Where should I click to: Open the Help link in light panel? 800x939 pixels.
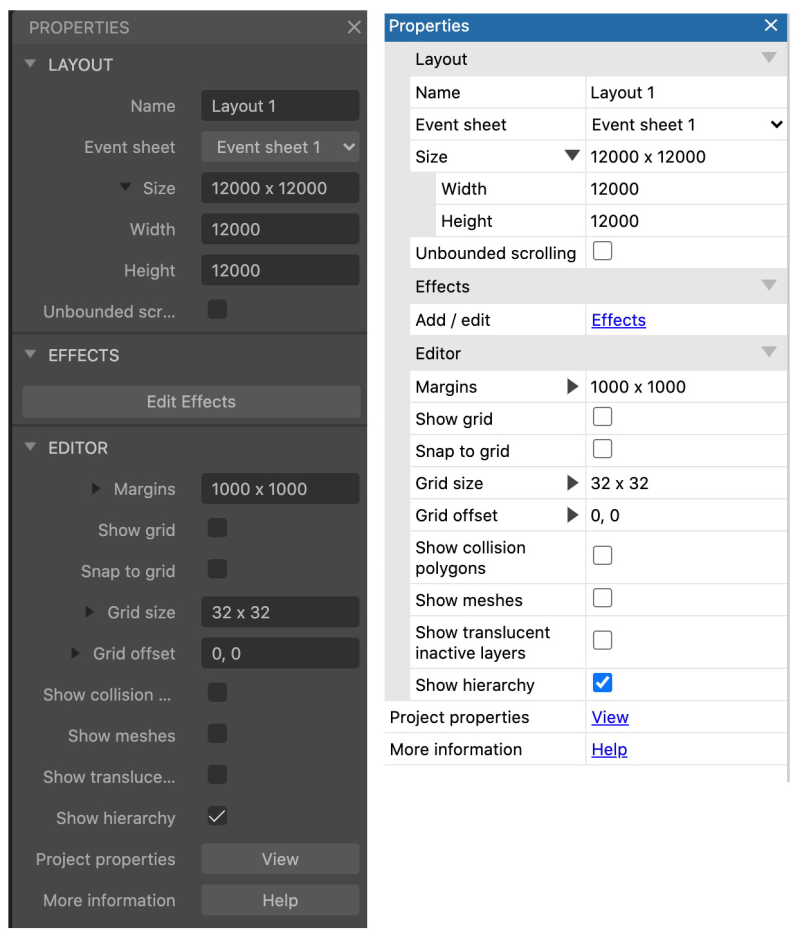tap(610, 750)
